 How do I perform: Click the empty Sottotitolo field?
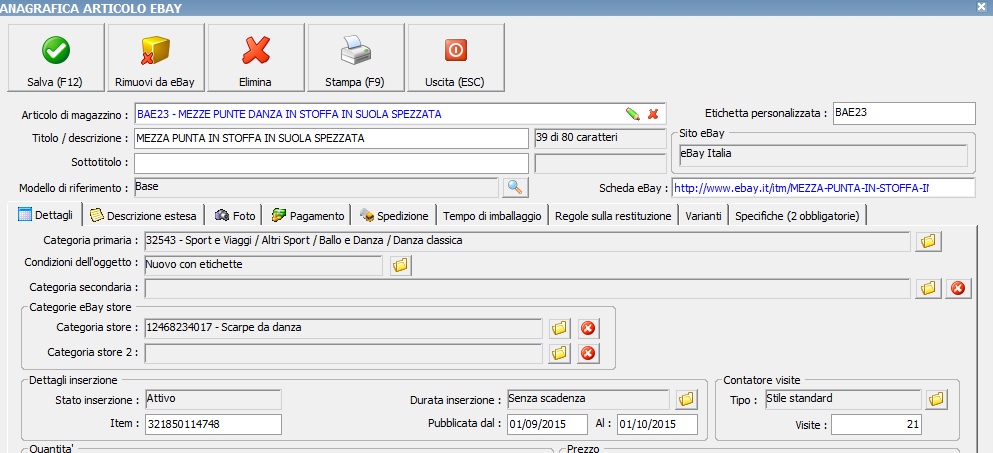pyautogui.click(x=331, y=163)
